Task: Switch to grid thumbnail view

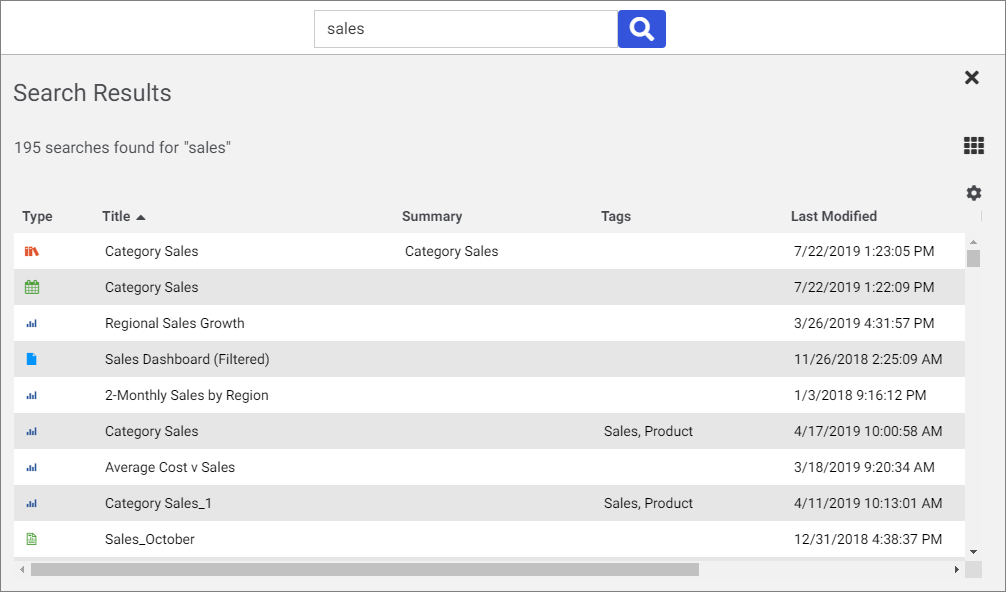Action: [x=973, y=146]
